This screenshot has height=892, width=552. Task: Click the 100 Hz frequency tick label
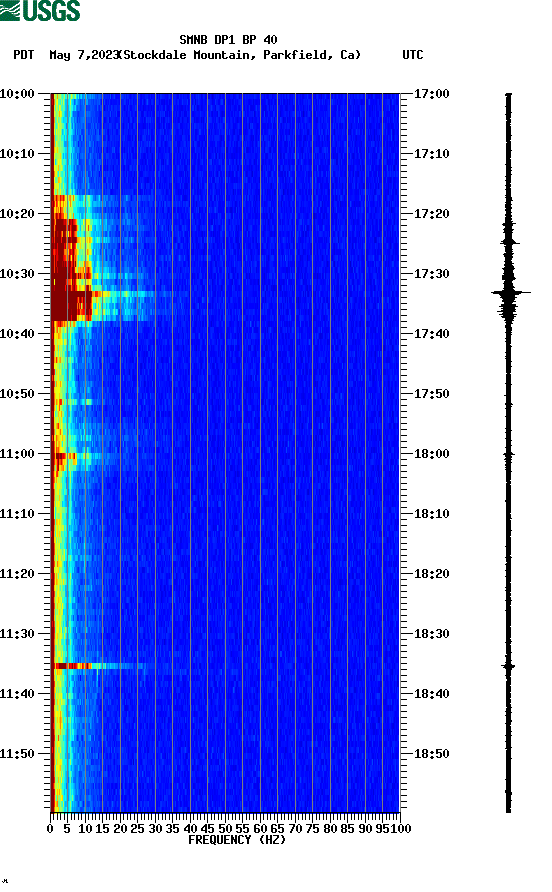pos(400,829)
